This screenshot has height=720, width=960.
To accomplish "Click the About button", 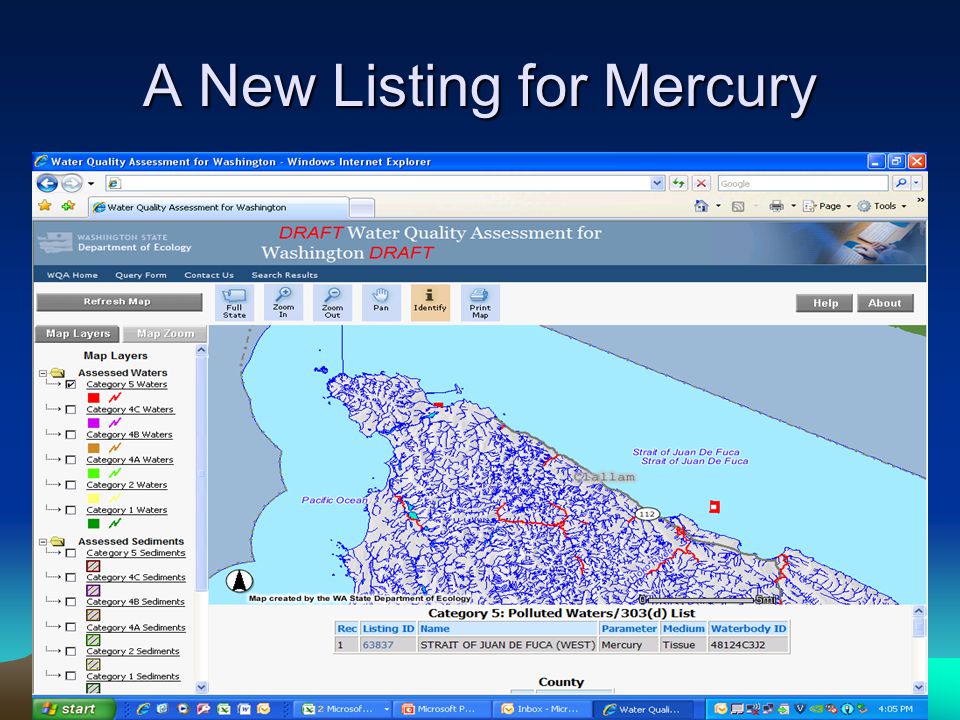I will [x=885, y=303].
